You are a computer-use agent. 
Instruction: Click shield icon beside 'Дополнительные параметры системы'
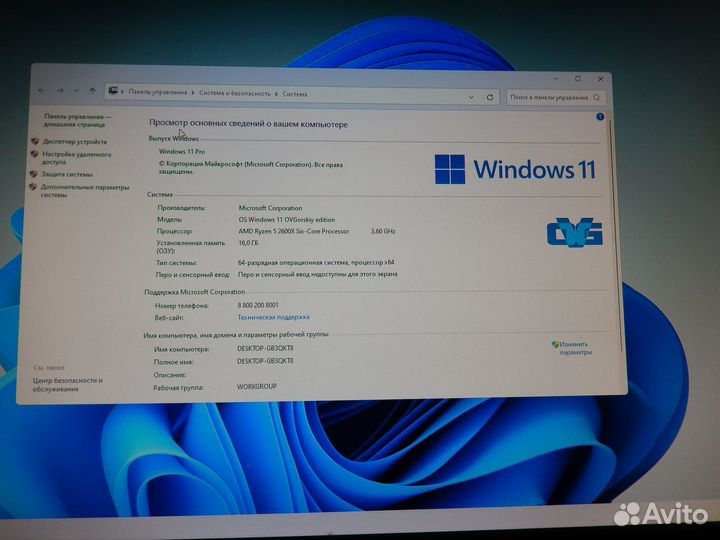[x=33, y=187]
